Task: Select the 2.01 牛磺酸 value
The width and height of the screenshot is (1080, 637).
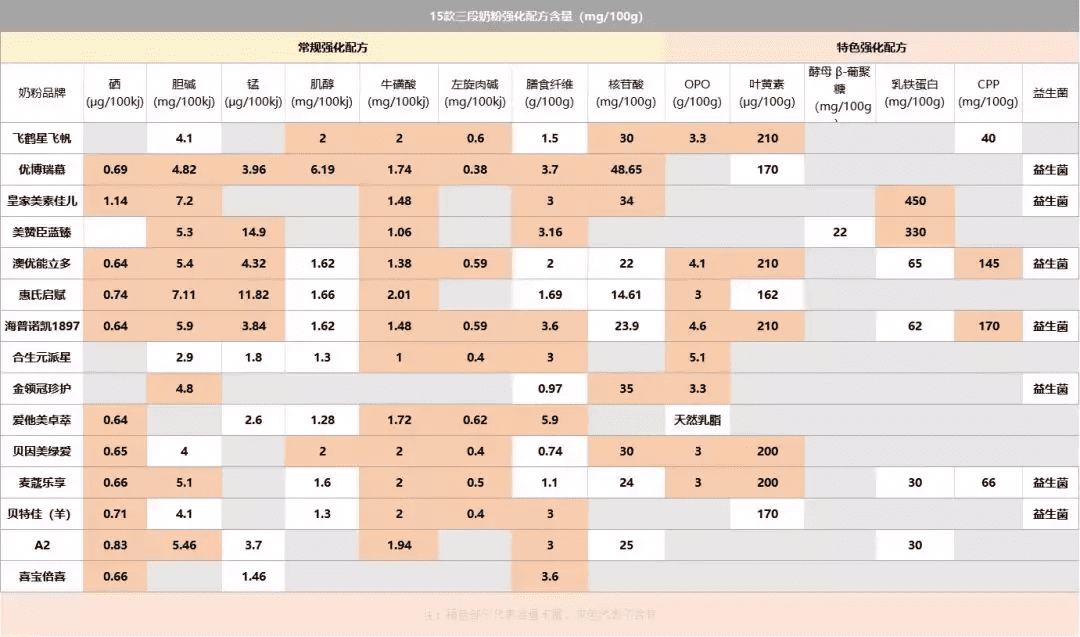Action: (399, 295)
